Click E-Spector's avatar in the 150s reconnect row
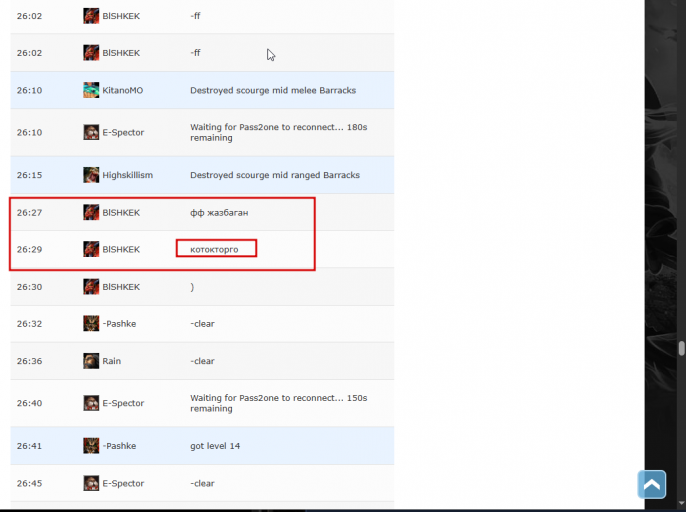The image size is (686, 512). click(x=91, y=403)
